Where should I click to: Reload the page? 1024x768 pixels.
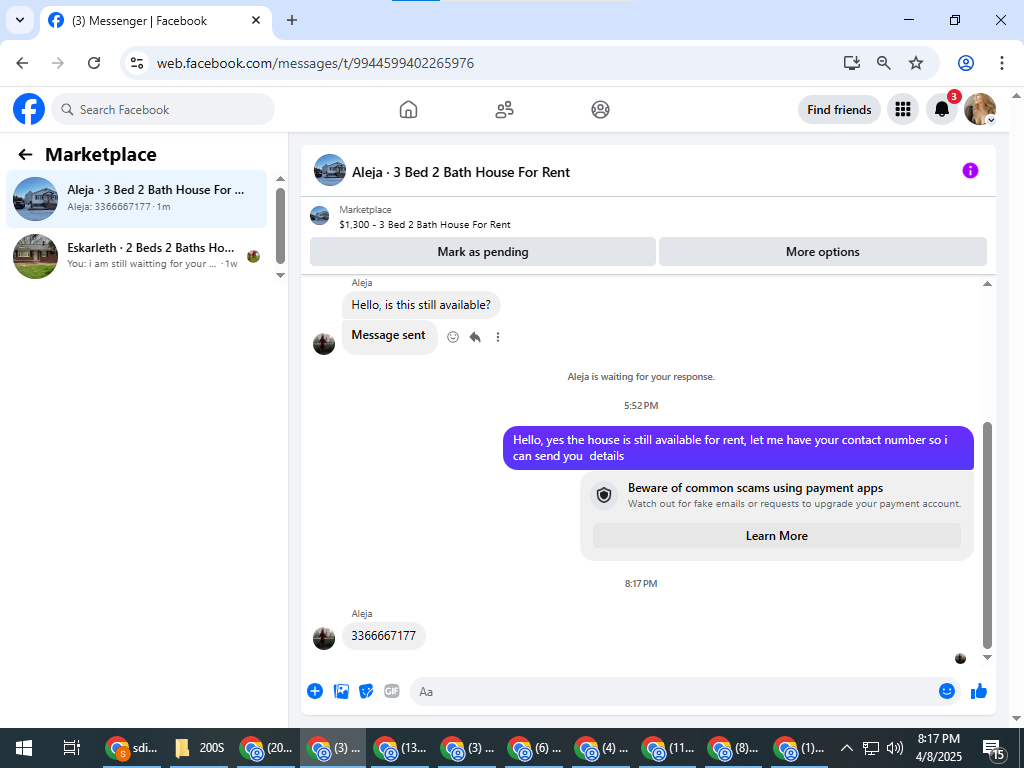pos(94,63)
